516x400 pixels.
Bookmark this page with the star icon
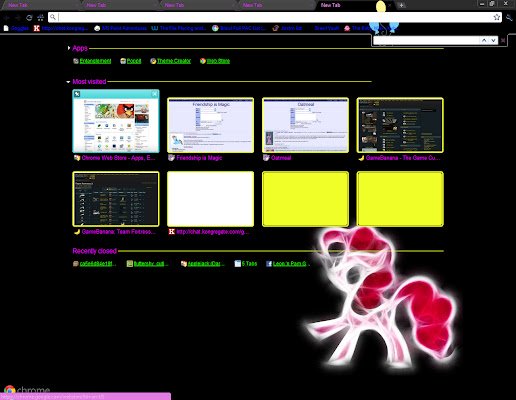point(497,17)
